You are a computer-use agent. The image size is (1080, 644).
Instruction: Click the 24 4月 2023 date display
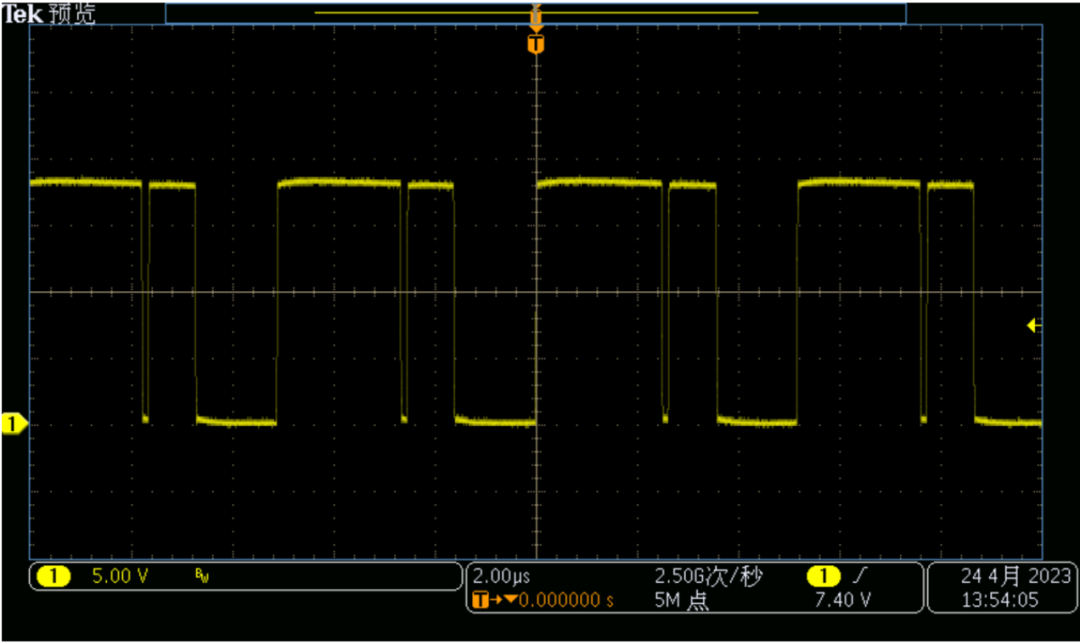(1015, 576)
